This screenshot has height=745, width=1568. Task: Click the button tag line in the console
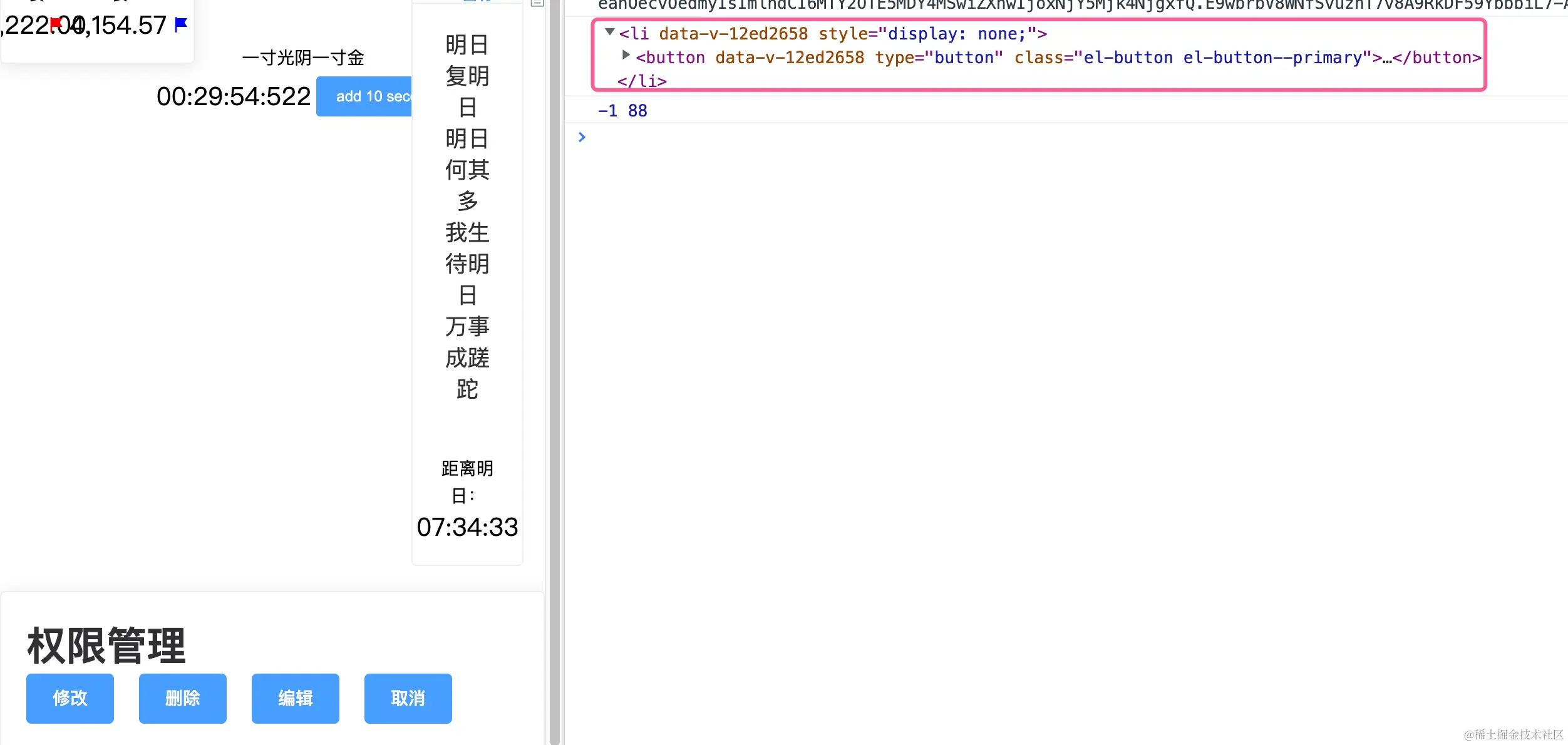(1058, 58)
